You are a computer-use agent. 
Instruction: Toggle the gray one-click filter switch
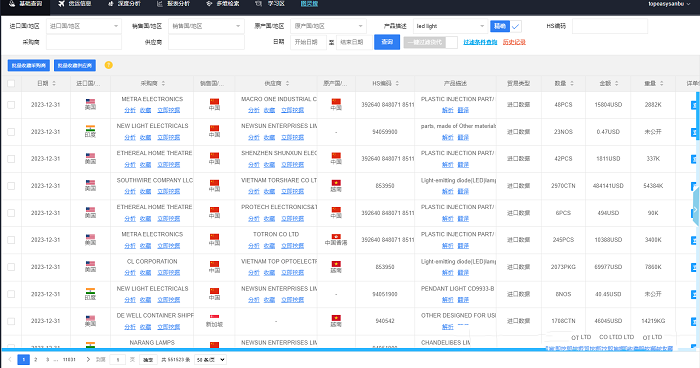pos(430,42)
